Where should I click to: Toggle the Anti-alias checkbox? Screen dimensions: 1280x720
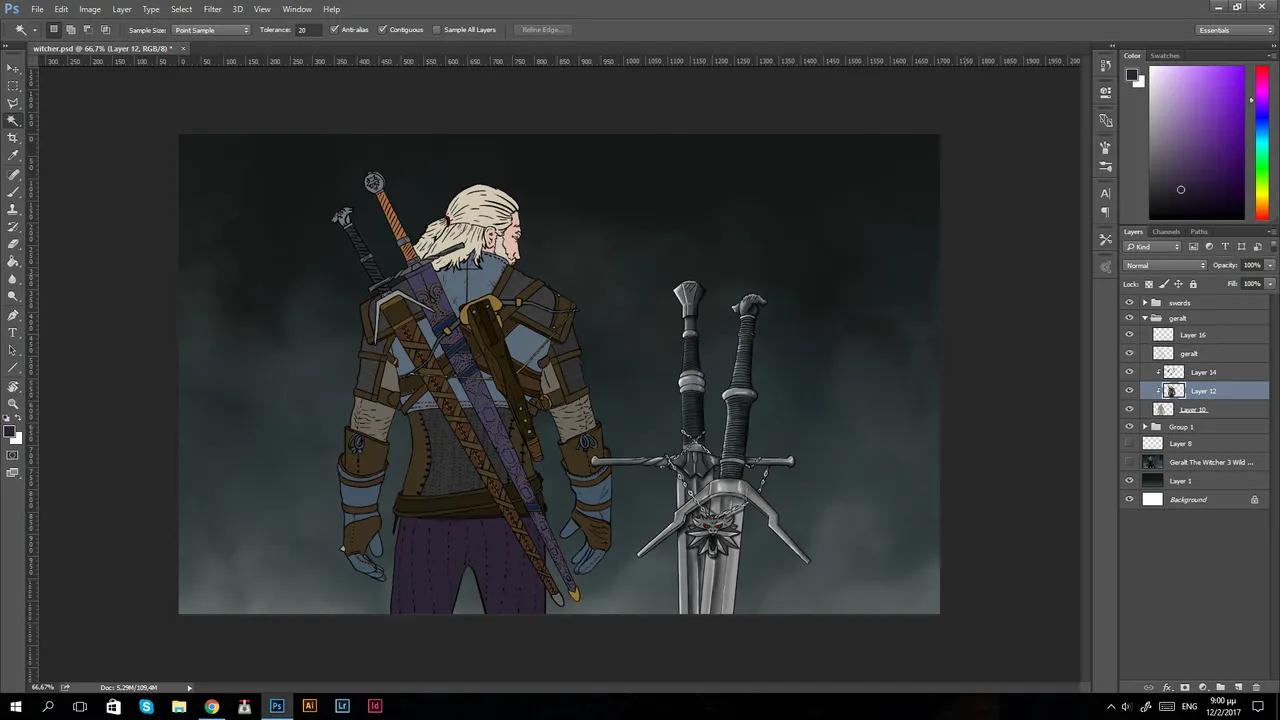point(334,30)
